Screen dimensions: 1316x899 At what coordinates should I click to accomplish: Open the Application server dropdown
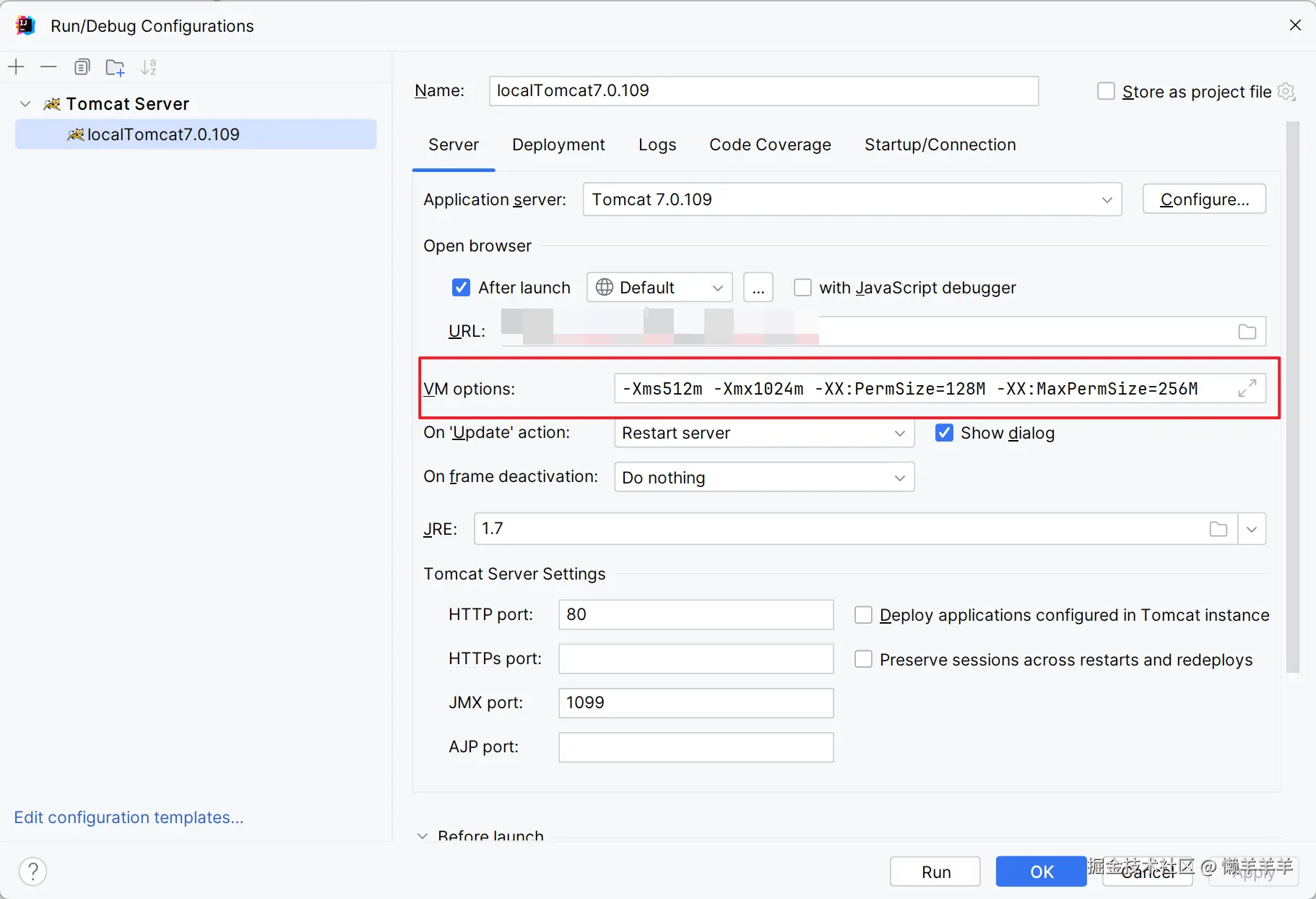coord(852,199)
